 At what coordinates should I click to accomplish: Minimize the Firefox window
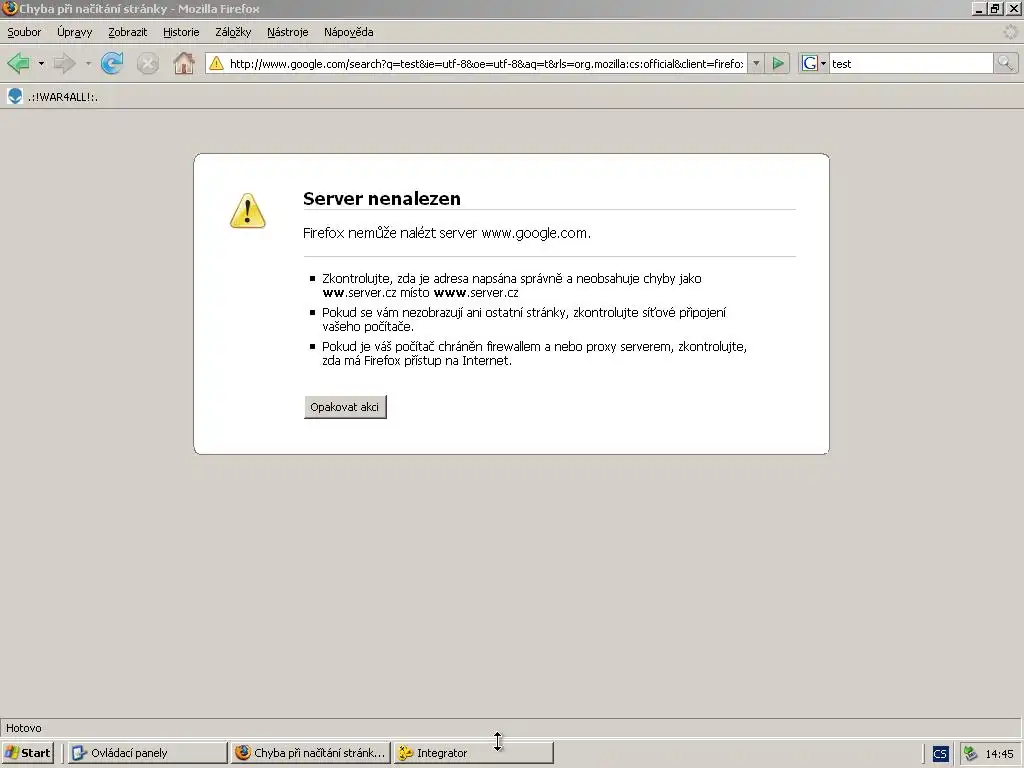pos(978,8)
